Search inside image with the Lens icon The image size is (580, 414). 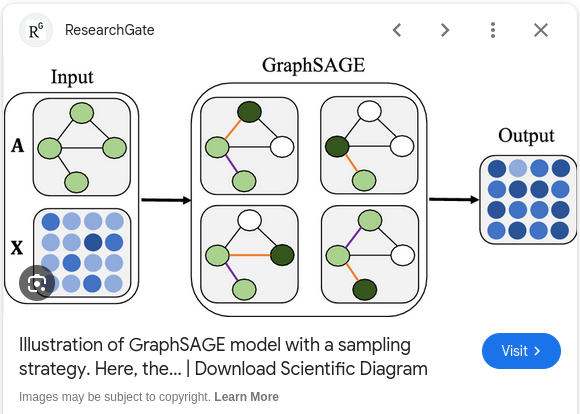37,283
